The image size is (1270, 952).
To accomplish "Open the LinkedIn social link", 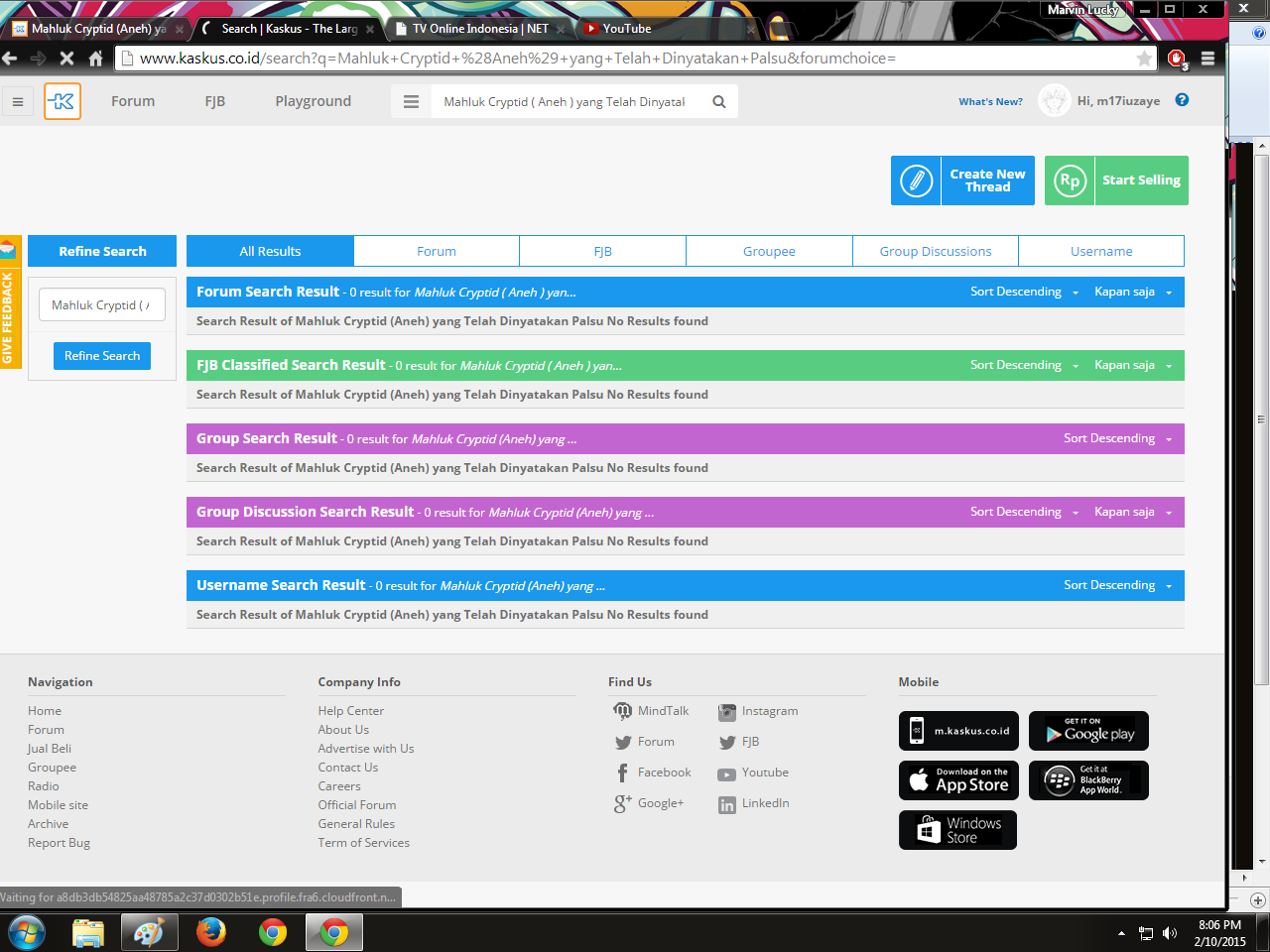I will 754,803.
